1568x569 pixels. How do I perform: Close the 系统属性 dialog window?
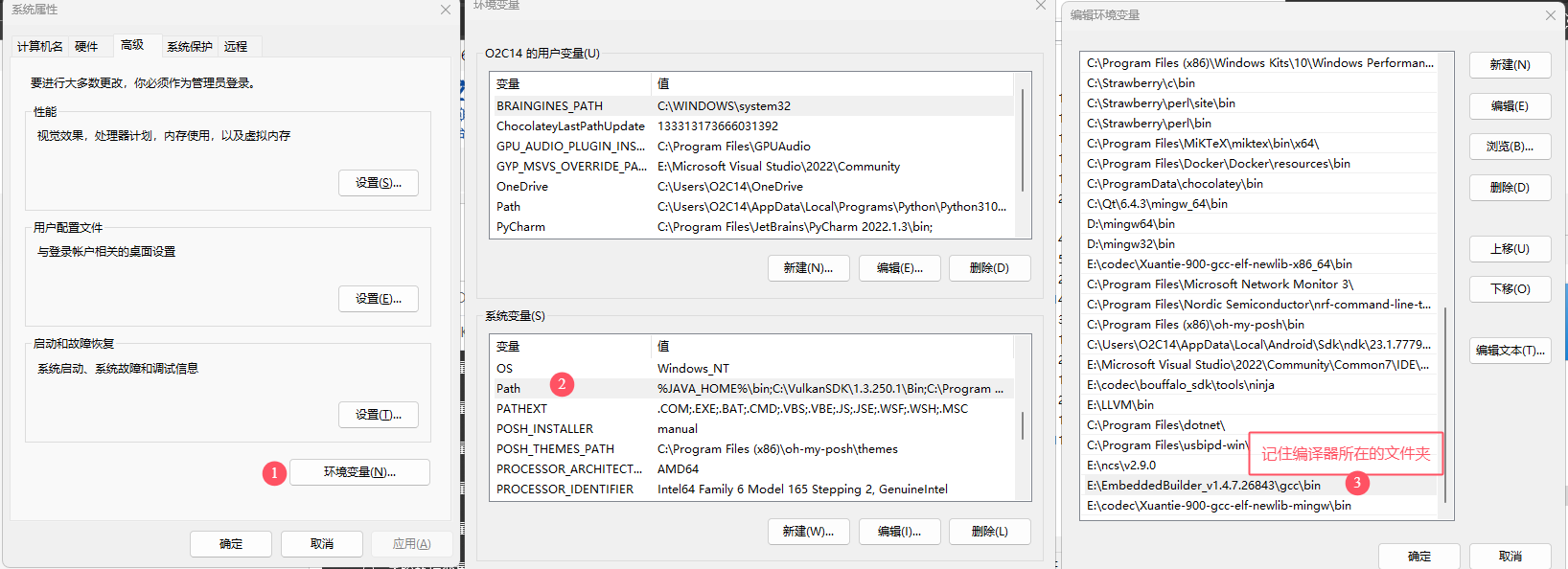coord(446,10)
